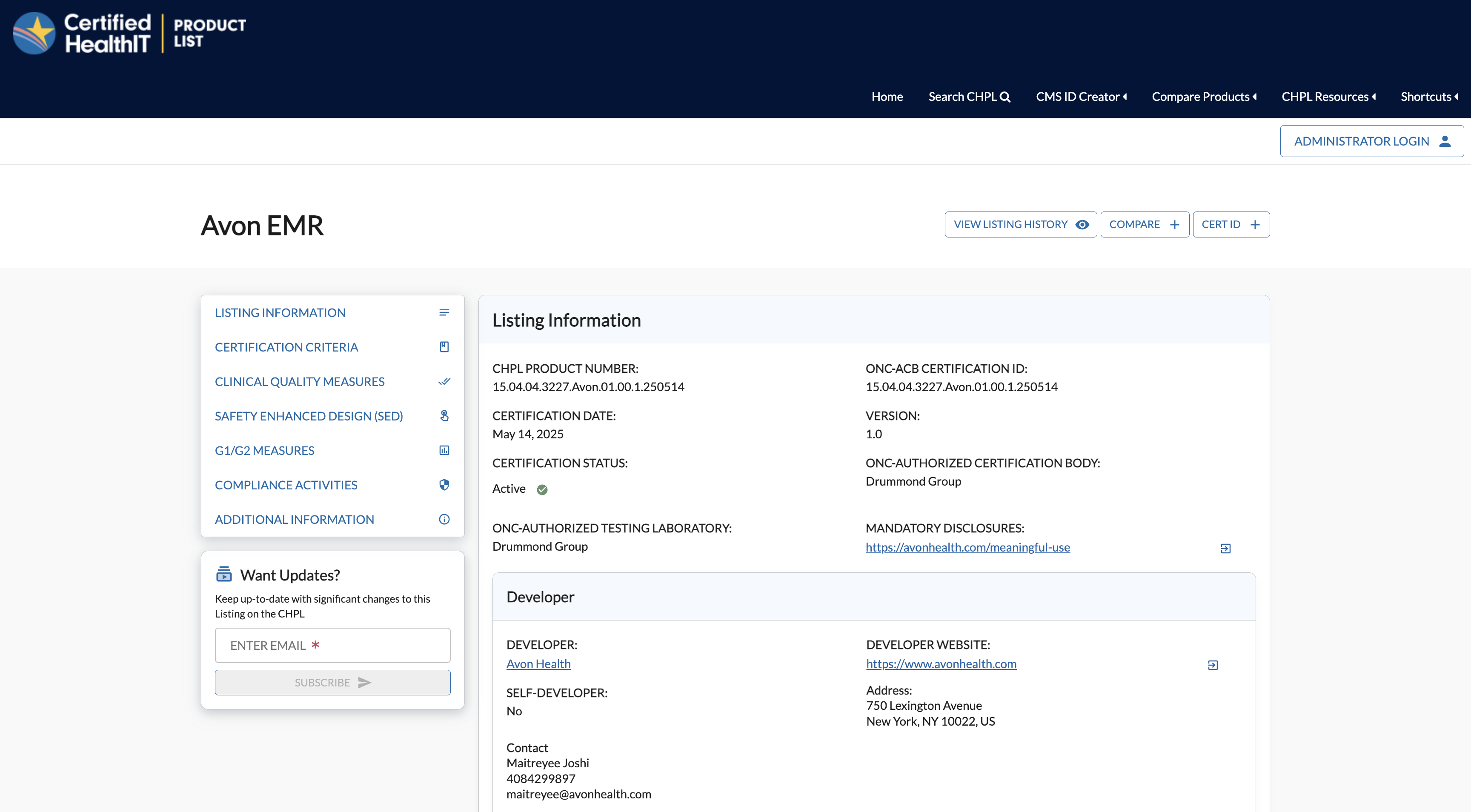This screenshot has height=812, width=1471.
Task: Click the Developer section header
Action: [x=540, y=597]
